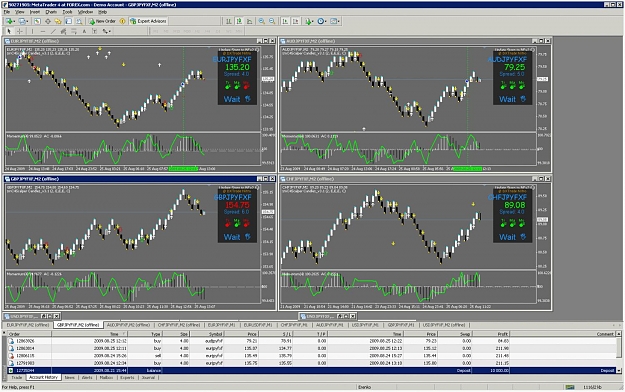Click the yellow icon after New Order
The image size is (625, 392).
(122, 21)
